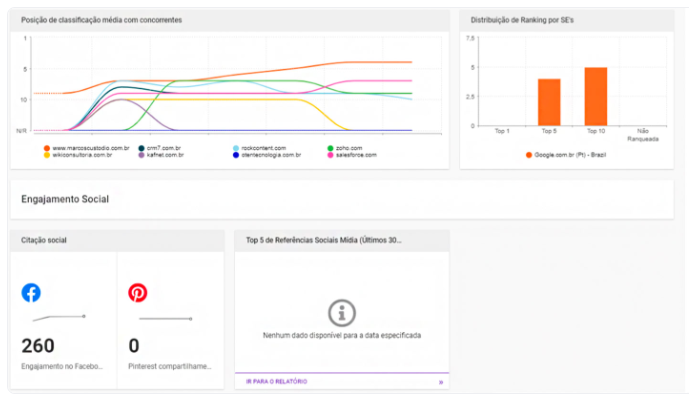Screen dimensions: 689x402
Task: Select the Top 5 orange bar
Action: 549,102
